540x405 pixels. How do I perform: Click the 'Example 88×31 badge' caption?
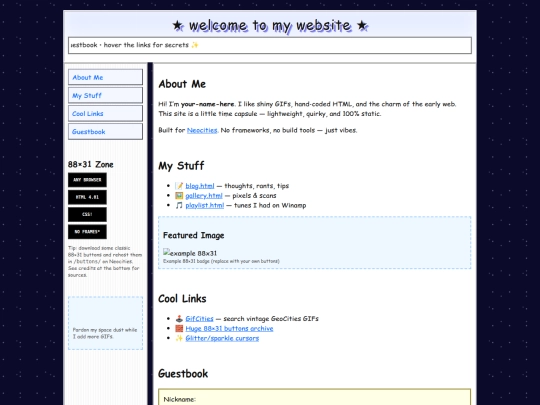click(221, 261)
